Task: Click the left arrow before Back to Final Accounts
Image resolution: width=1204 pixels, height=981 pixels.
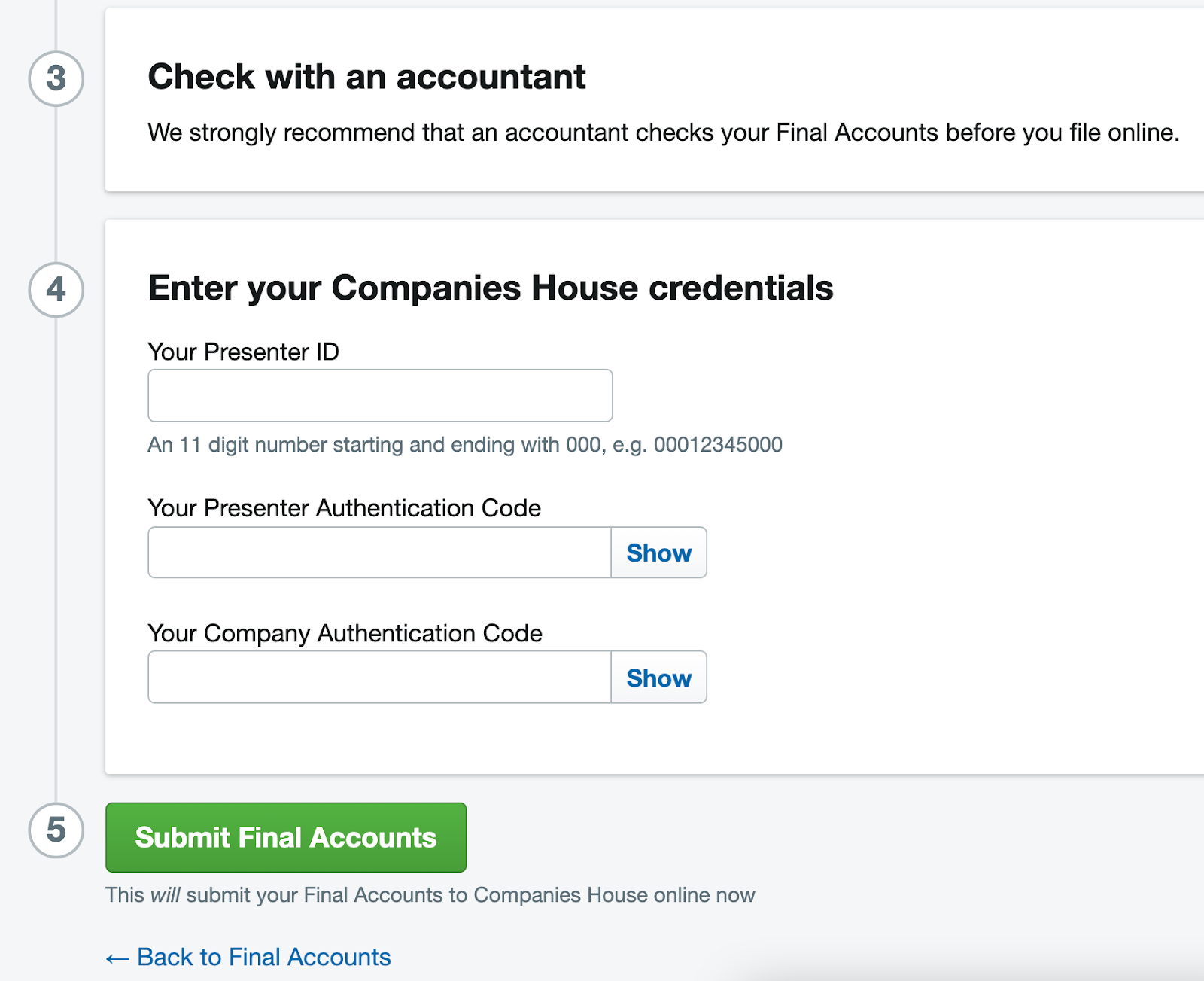Action: pyautogui.click(x=117, y=958)
